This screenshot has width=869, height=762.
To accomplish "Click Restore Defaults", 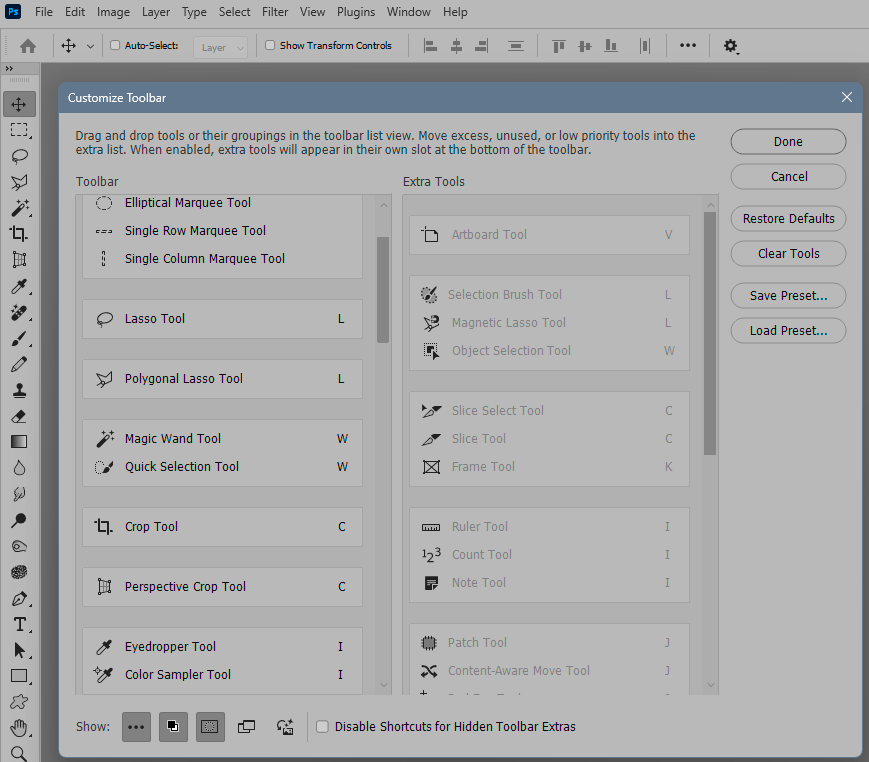I will (x=788, y=219).
